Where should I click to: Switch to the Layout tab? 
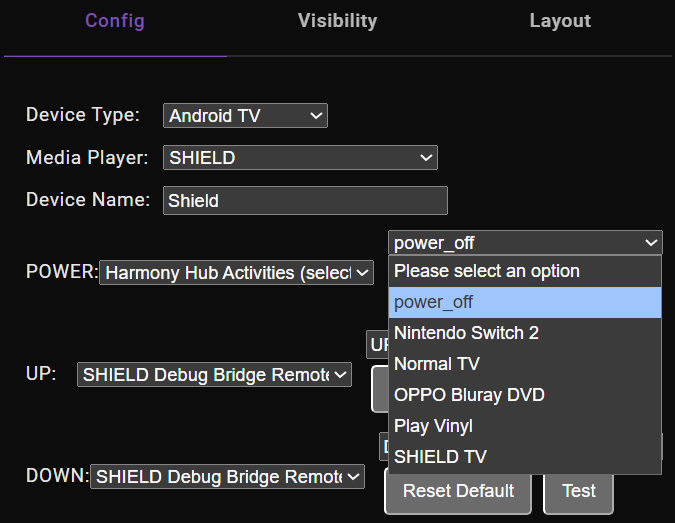[x=560, y=21]
